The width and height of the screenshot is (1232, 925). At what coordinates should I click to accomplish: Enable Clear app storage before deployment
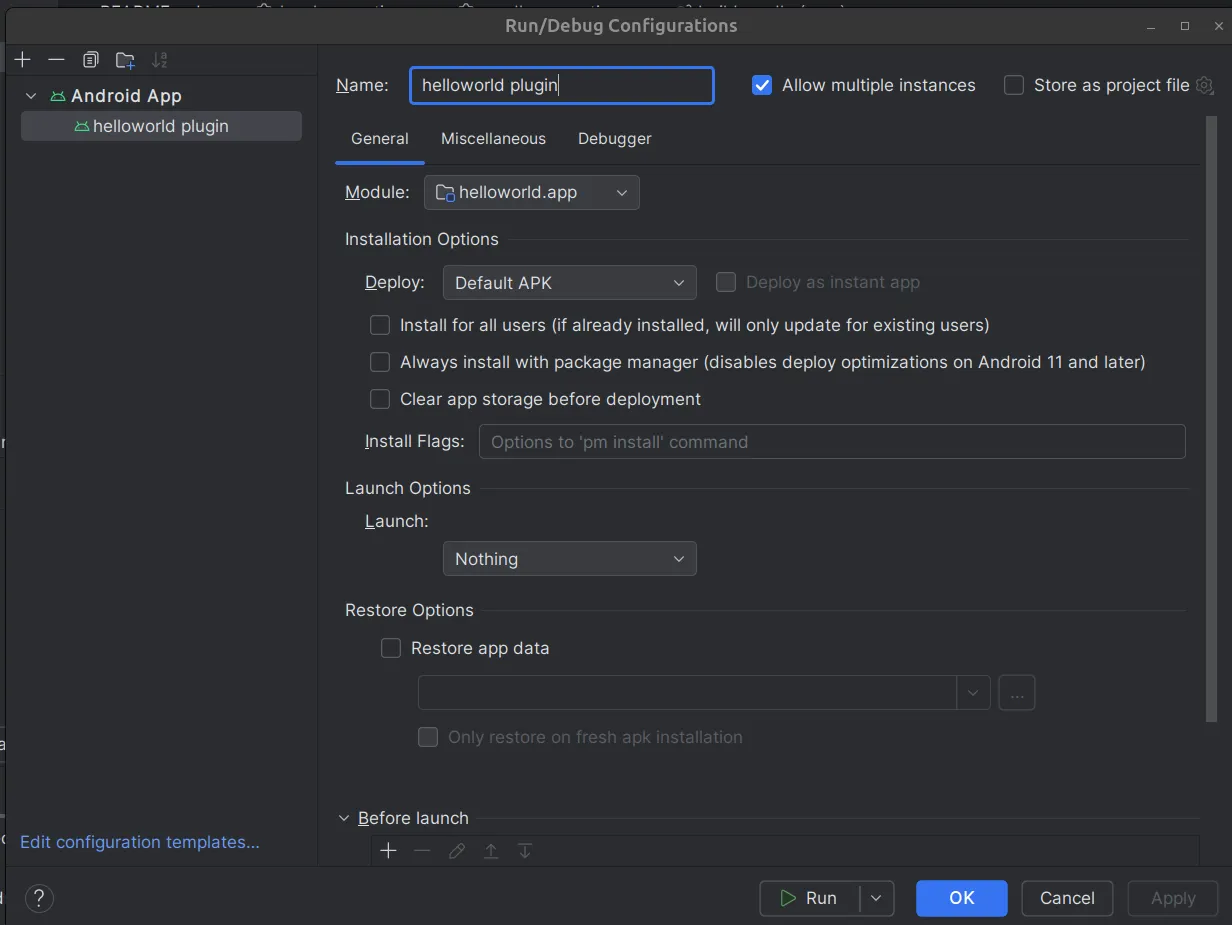tap(380, 399)
